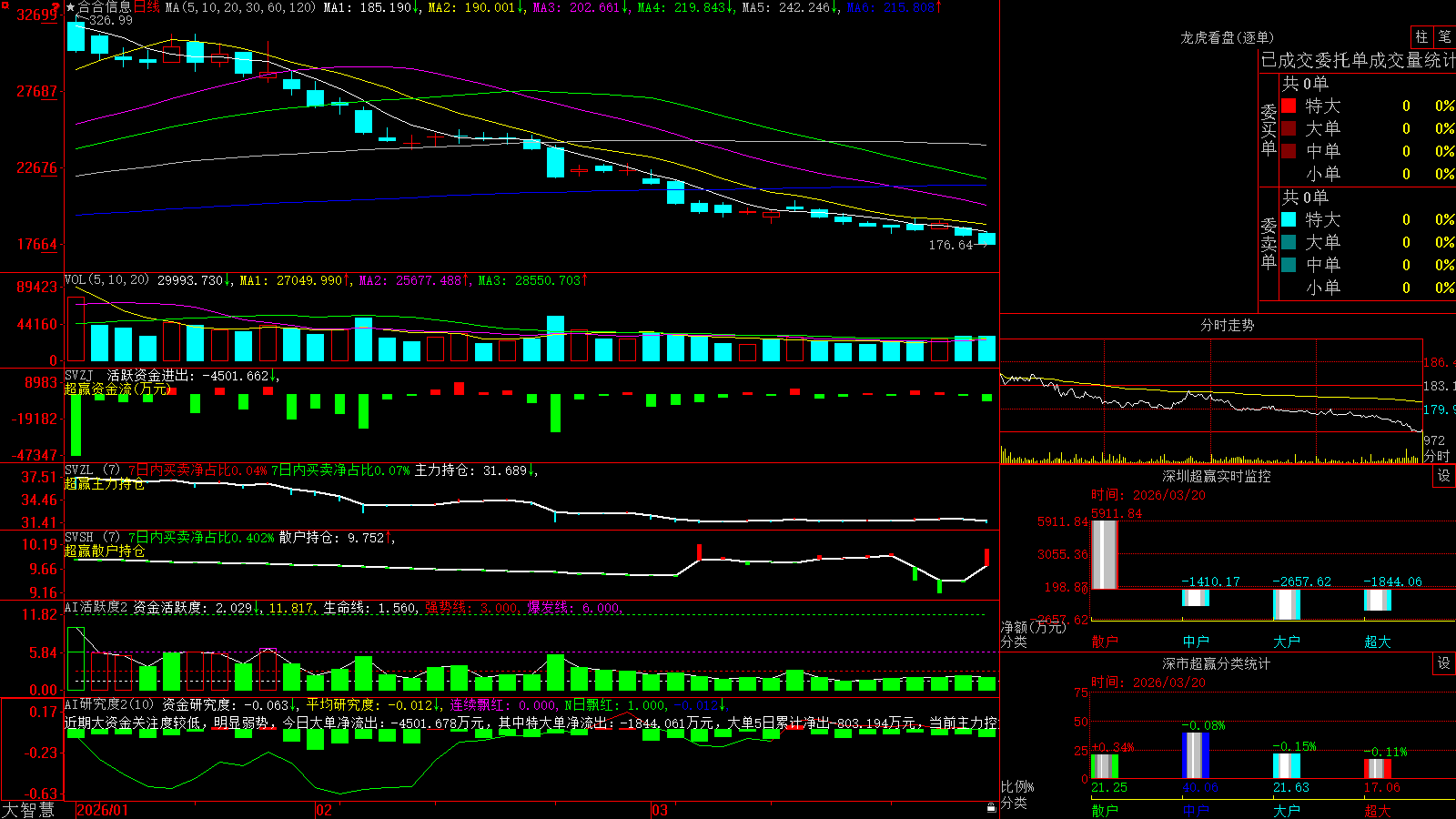Click the teal 中单 sell-order swatch
This screenshot has width=1456, height=819.
(x=1289, y=265)
